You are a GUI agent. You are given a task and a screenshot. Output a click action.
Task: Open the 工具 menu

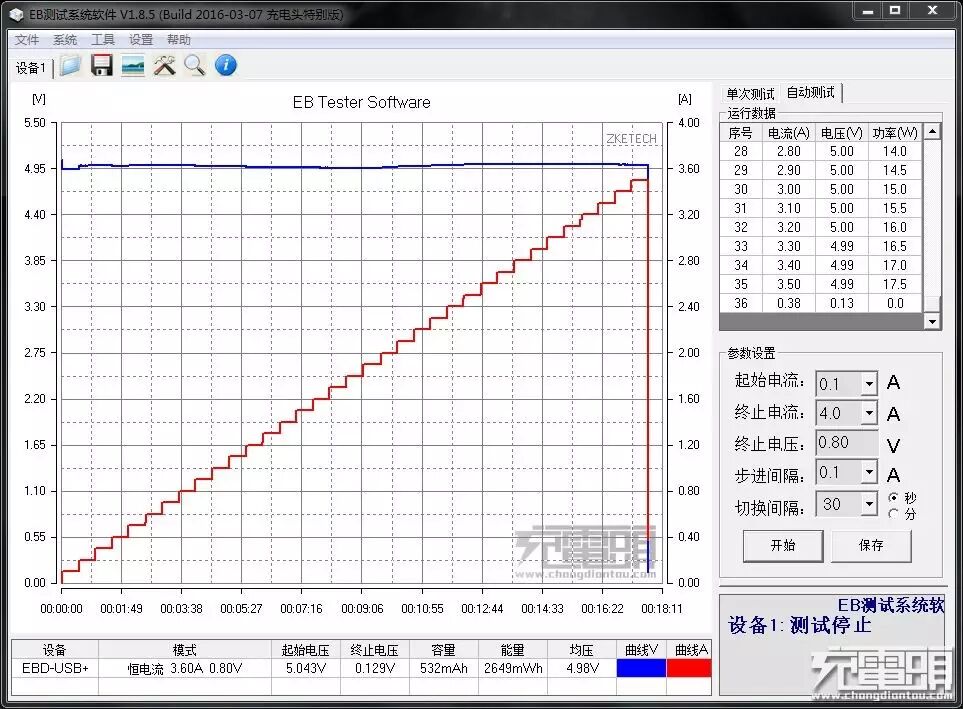[x=103, y=40]
